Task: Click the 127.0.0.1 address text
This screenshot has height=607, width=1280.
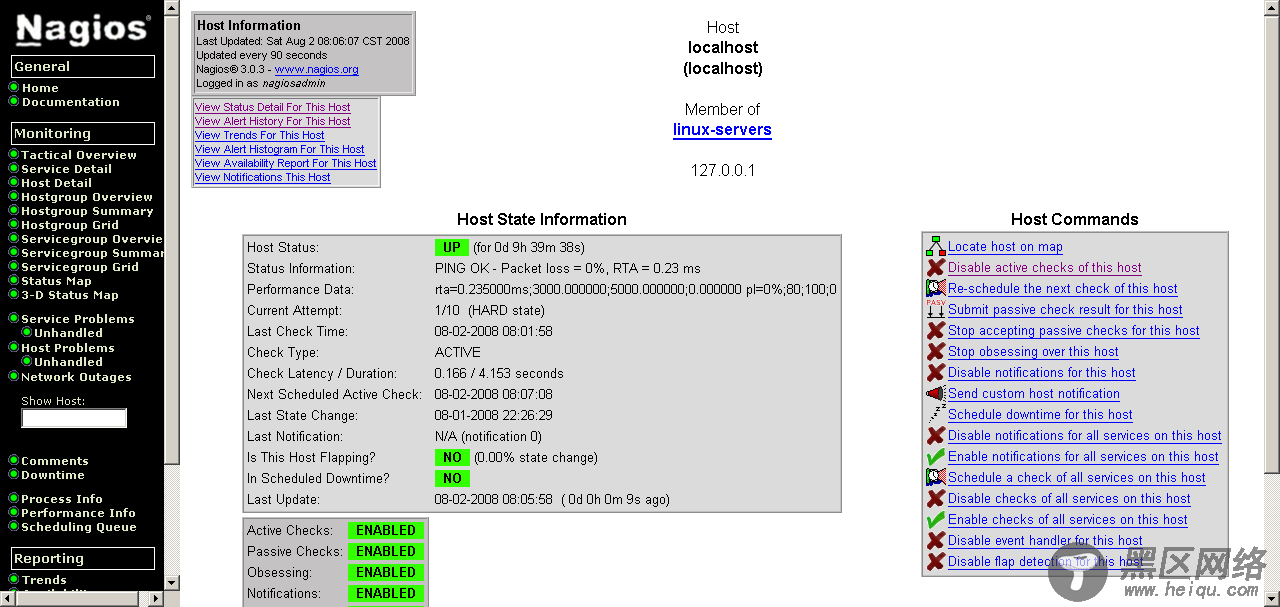Action: pyautogui.click(x=723, y=171)
